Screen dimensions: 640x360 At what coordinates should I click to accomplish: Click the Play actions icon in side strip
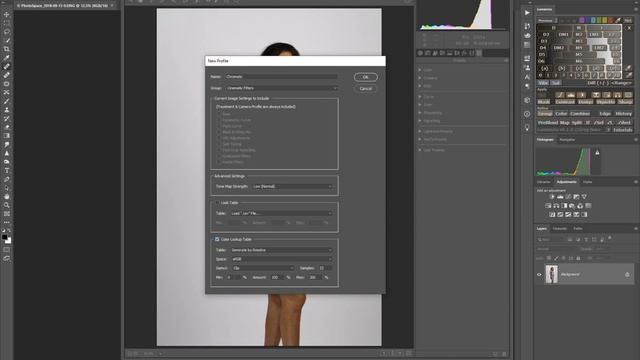[527, 13]
